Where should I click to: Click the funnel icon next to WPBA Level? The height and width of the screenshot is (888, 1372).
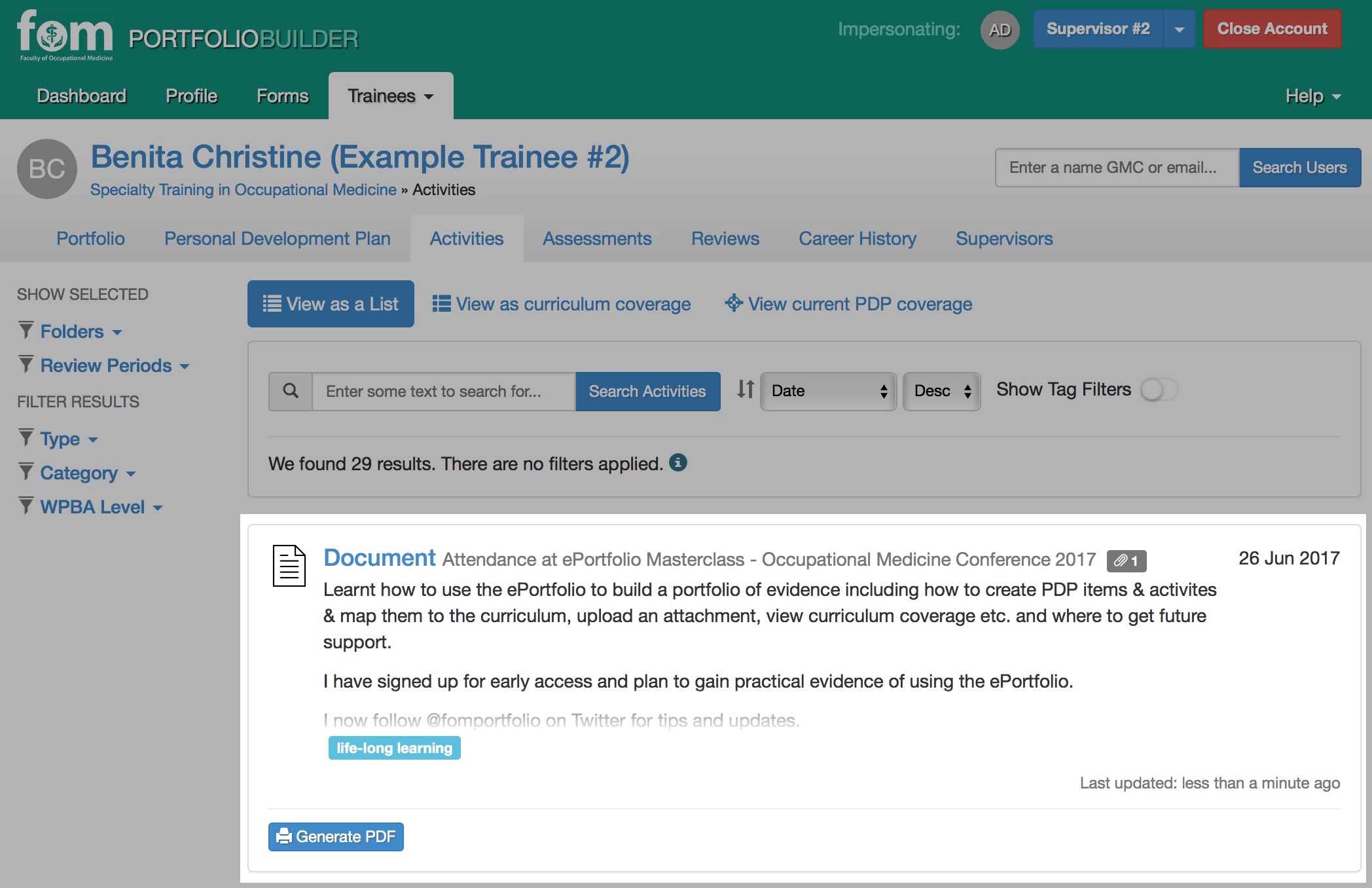click(x=26, y=506)
